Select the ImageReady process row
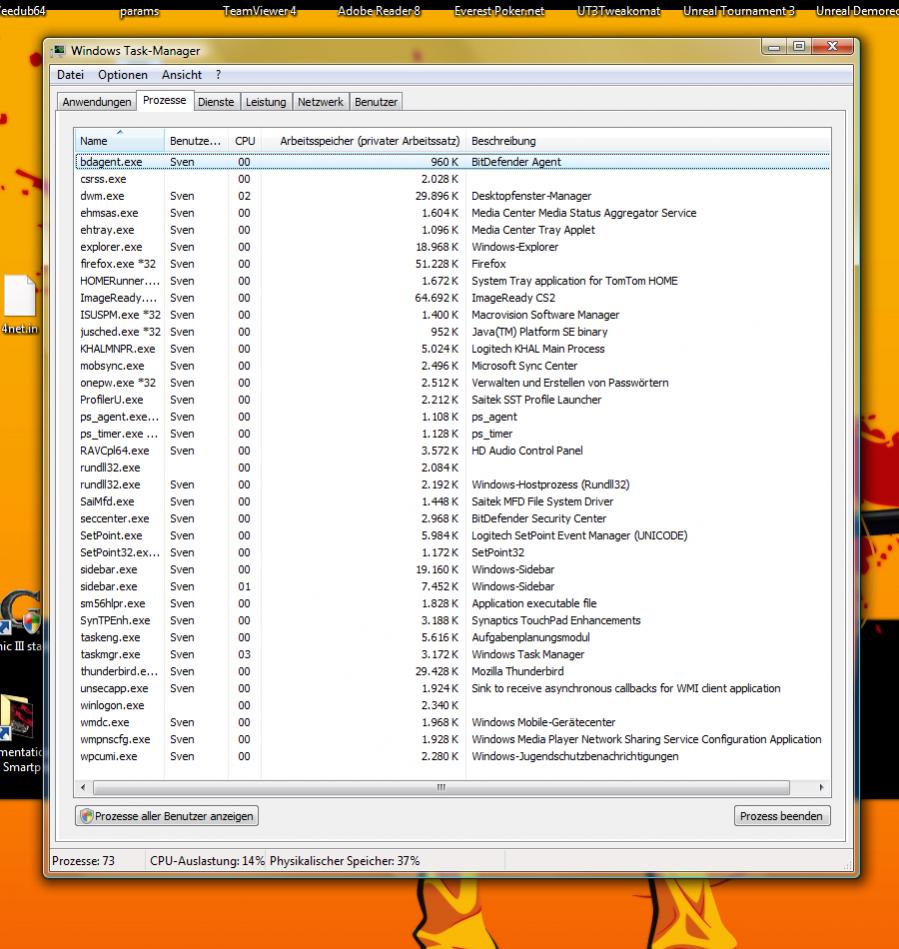This screenshot has height=949, width=899. pos(452,297)
